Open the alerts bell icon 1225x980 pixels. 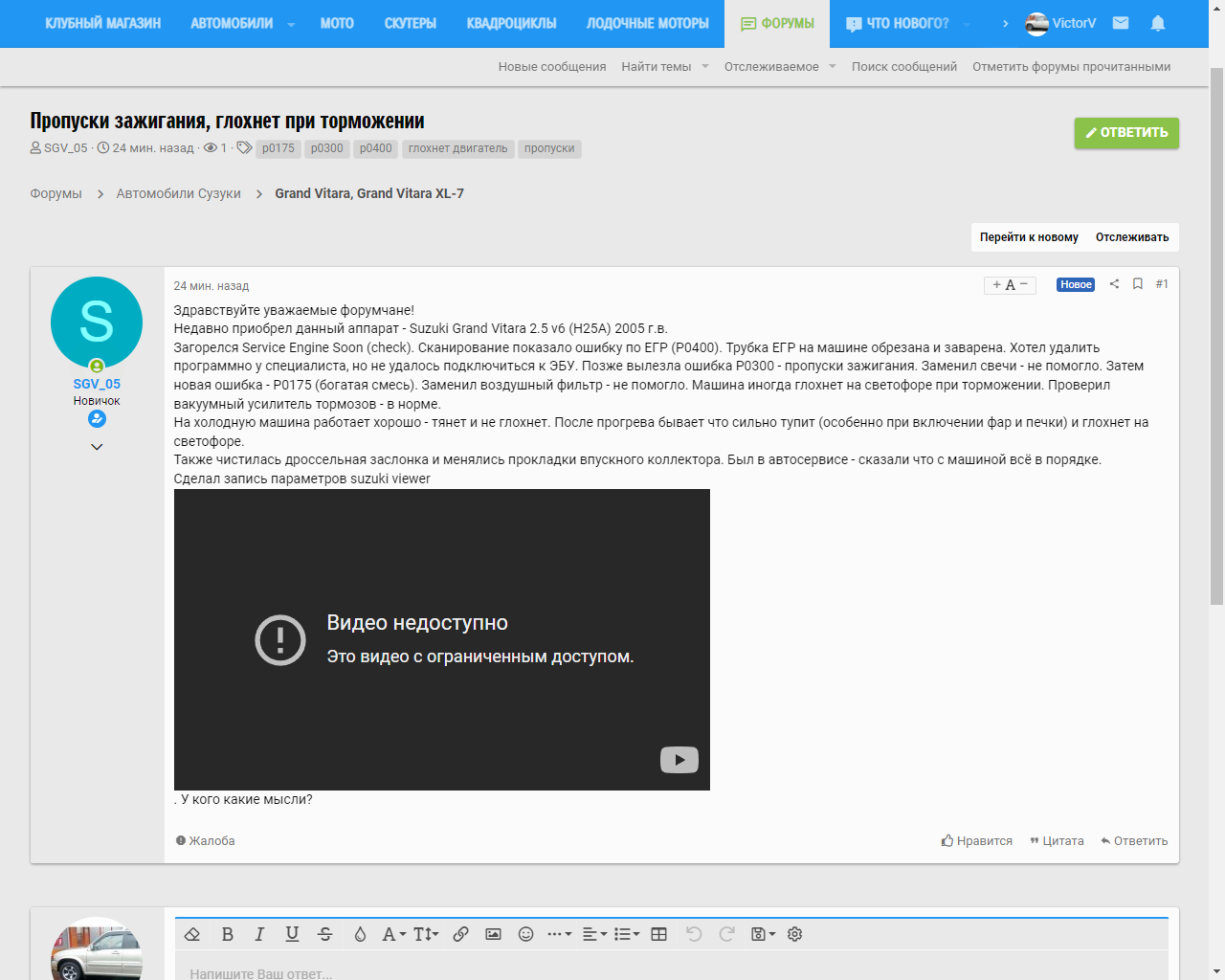click(1158, 23)
